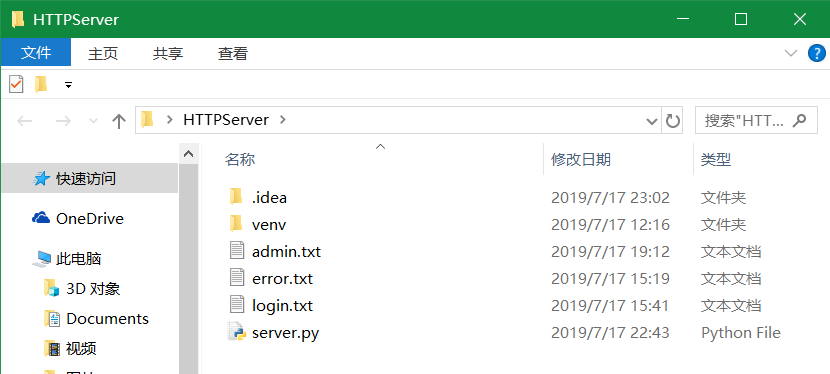Click the folder icon in the address bar
This screenshot has width=830, height=374.
point(147,120)
